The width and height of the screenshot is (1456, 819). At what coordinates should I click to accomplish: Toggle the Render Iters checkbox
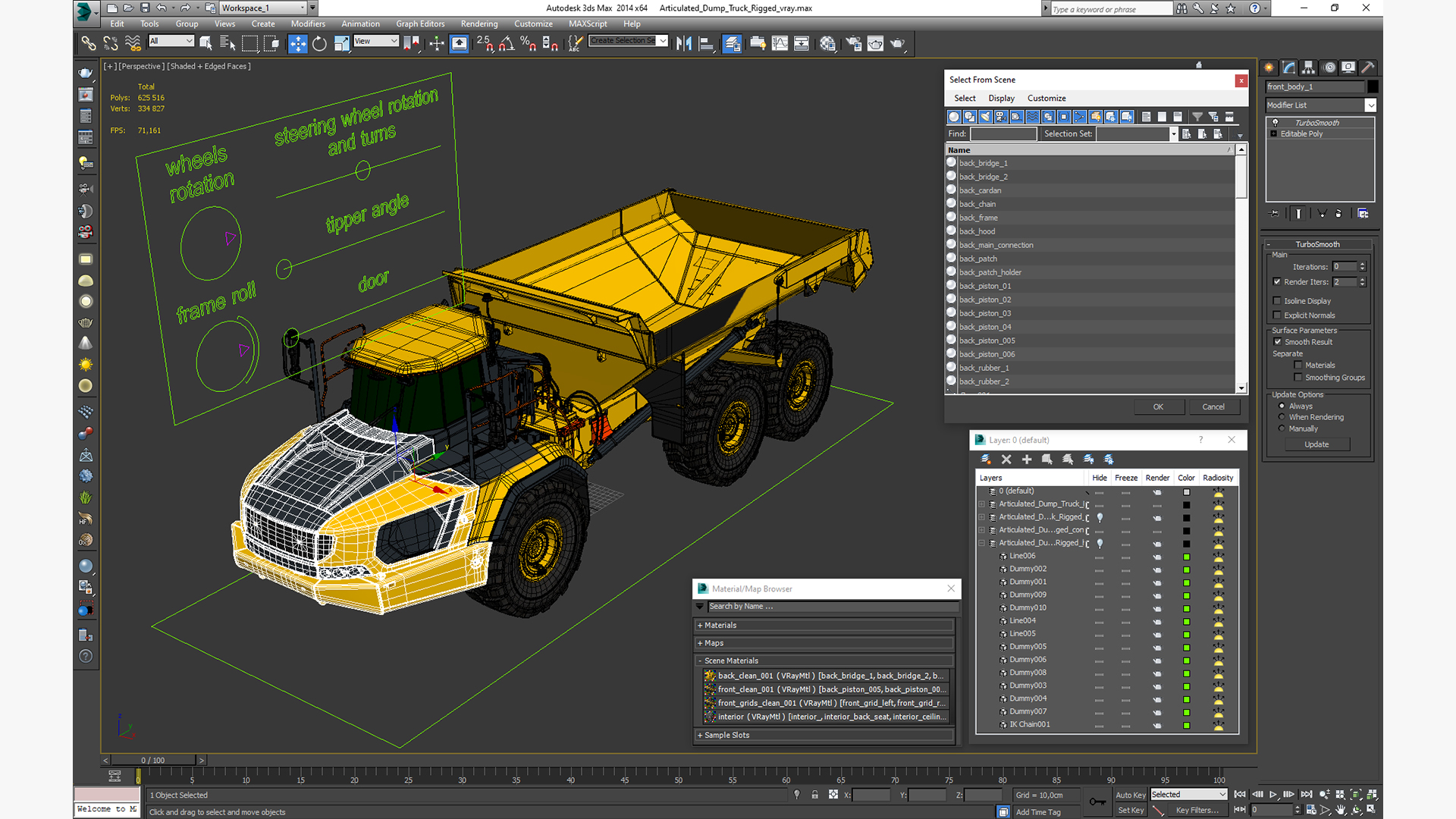point(1277,282)
